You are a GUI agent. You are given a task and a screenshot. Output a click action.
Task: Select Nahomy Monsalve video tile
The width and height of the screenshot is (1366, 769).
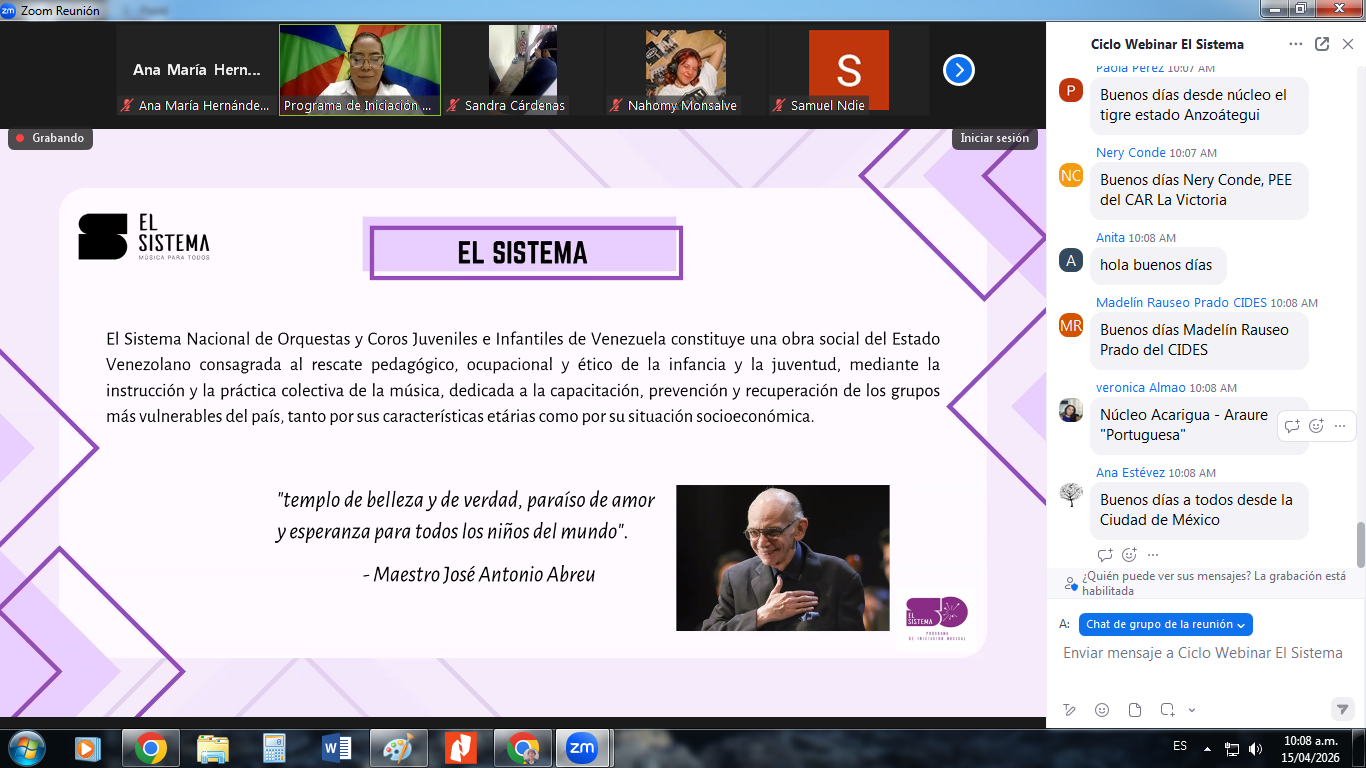(686, 70)
